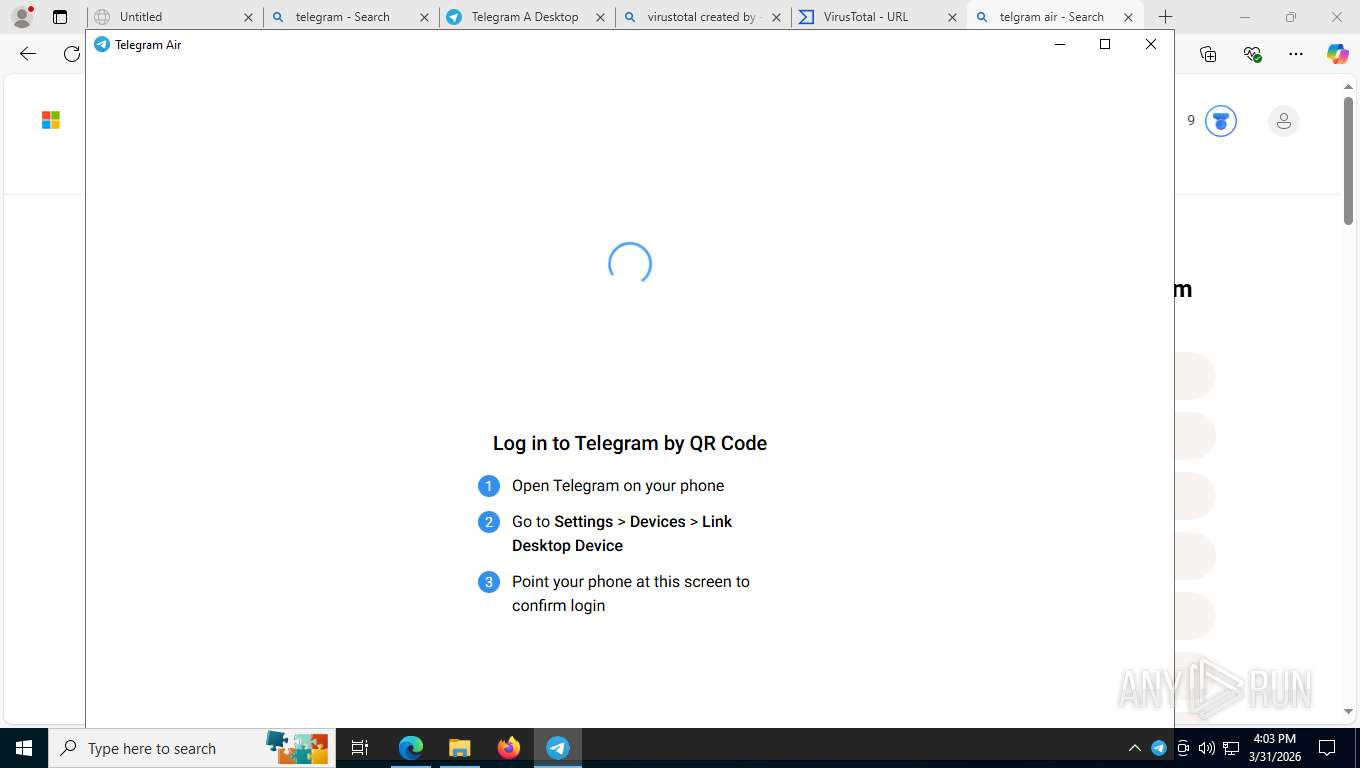This screenshot has height=768, width=1360.
Task: Refresh the Edge browser page
Action: pyautogui.click(x=72, y=54)
